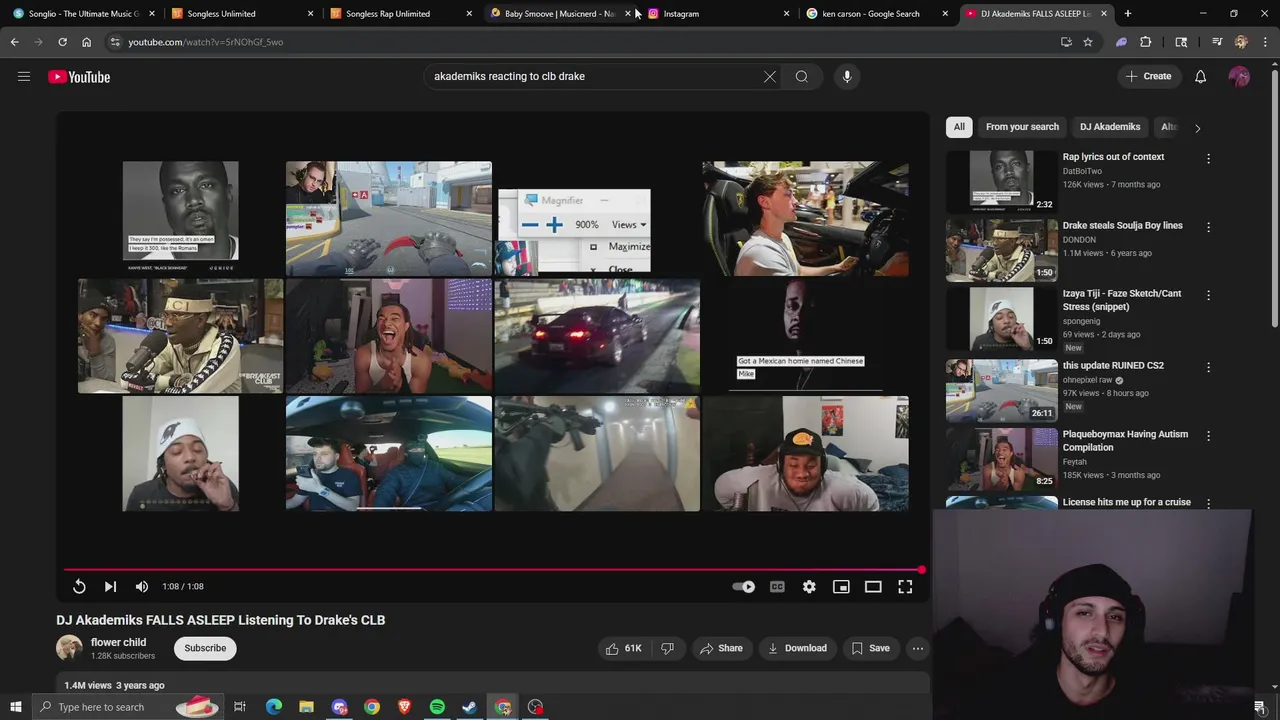Go back in the browser
The image size is (1280, 720).
coord(15,42)
